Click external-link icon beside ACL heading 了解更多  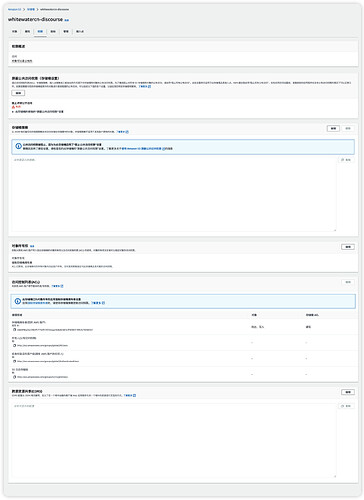pyautogui.click(x=62, y=286)
